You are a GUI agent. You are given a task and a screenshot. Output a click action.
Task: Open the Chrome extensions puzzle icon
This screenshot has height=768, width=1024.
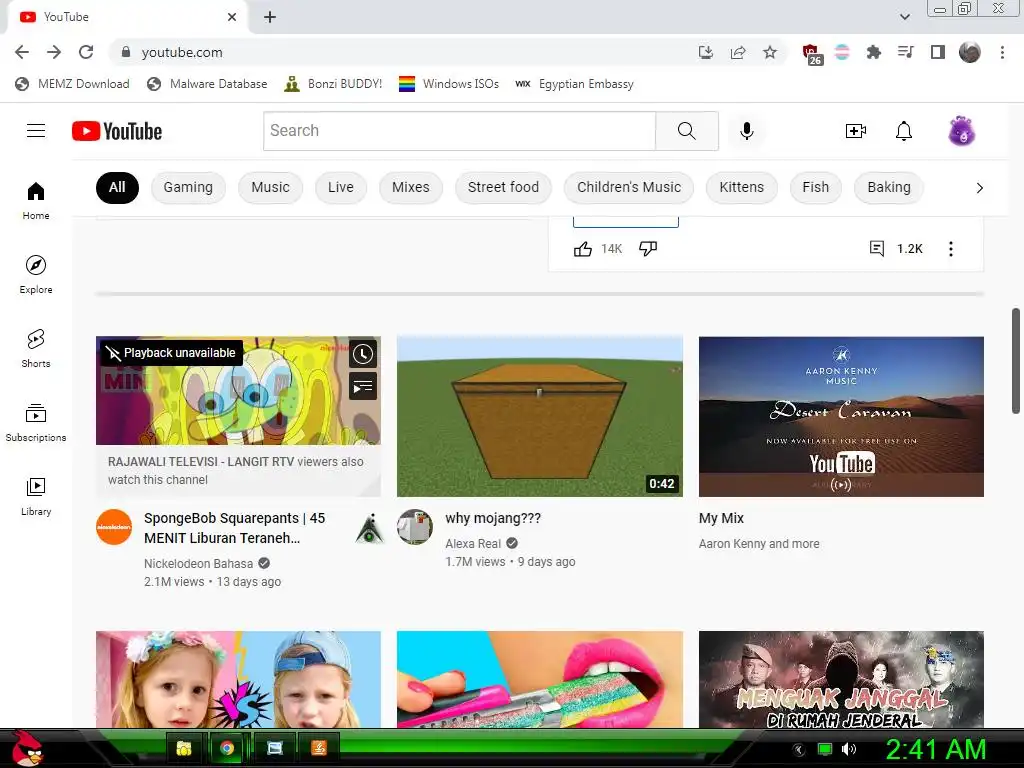click(874, 52)
